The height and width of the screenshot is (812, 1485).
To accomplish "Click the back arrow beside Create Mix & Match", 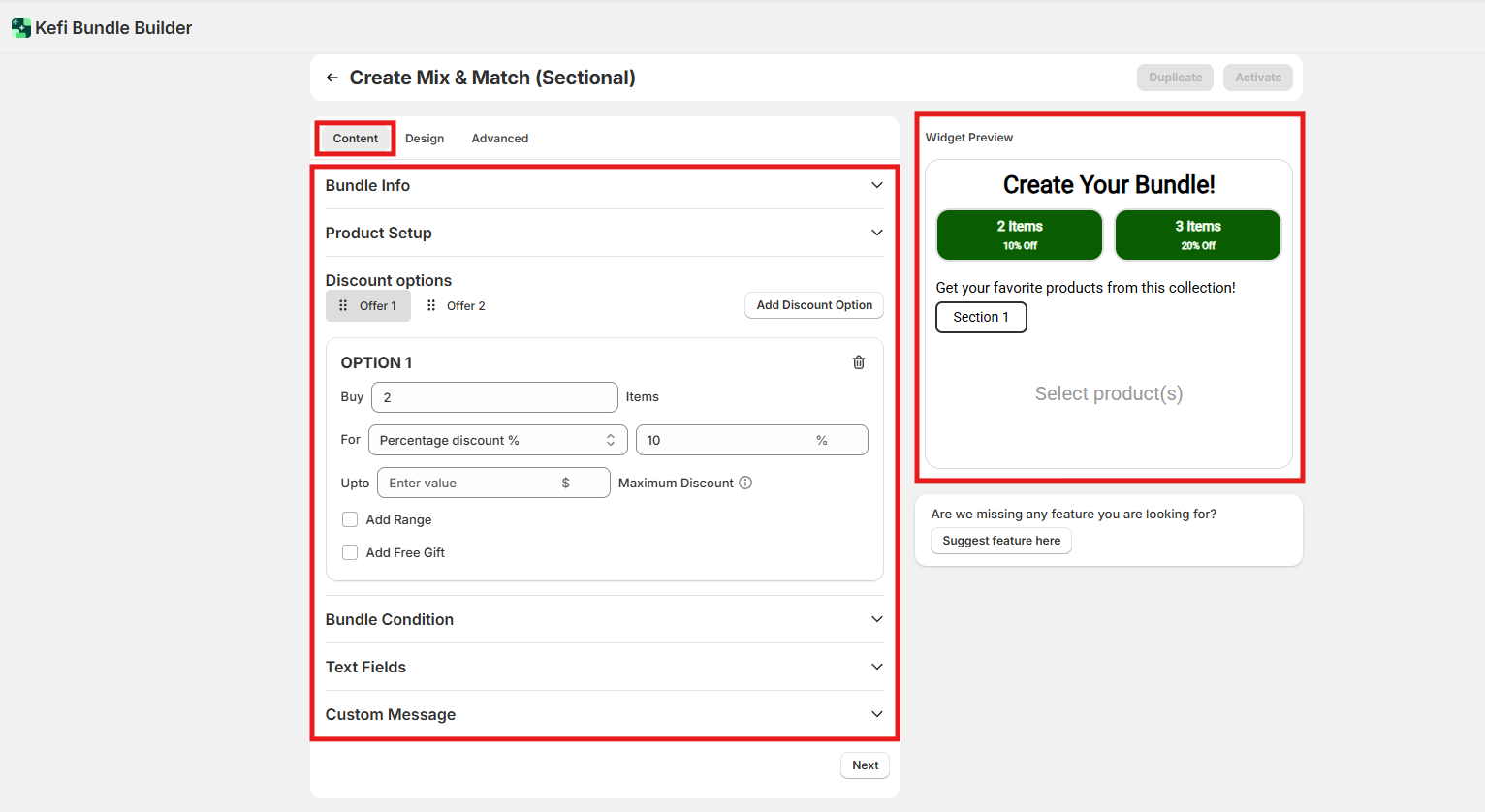I will tap(332, 78).
